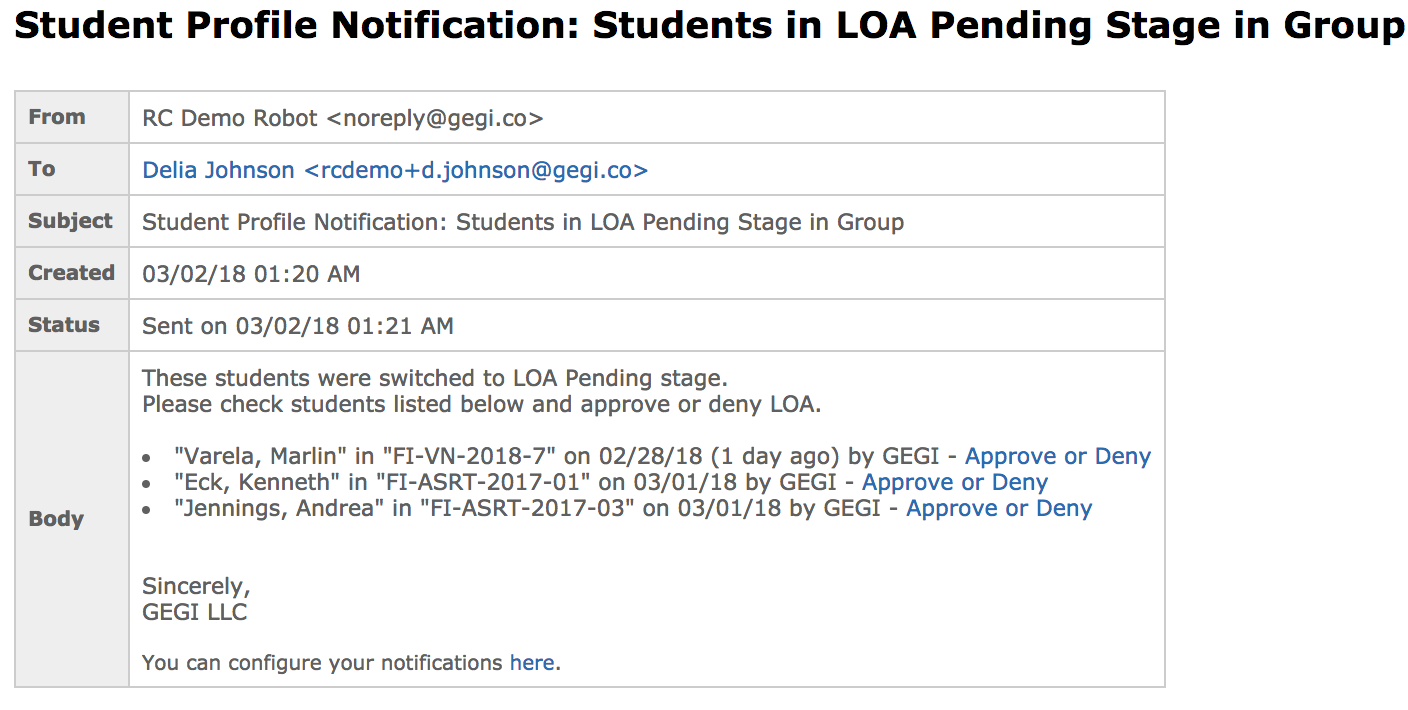
Task: Open Delia Johnson's email address link
Action: pos(395,170)
